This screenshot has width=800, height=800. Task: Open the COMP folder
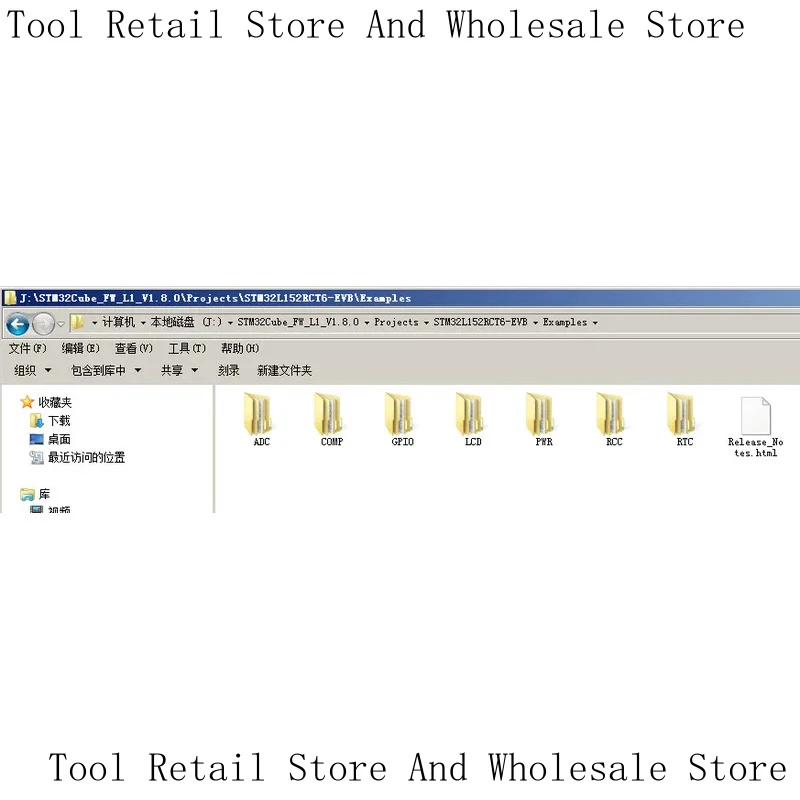[x=332, y=419]
